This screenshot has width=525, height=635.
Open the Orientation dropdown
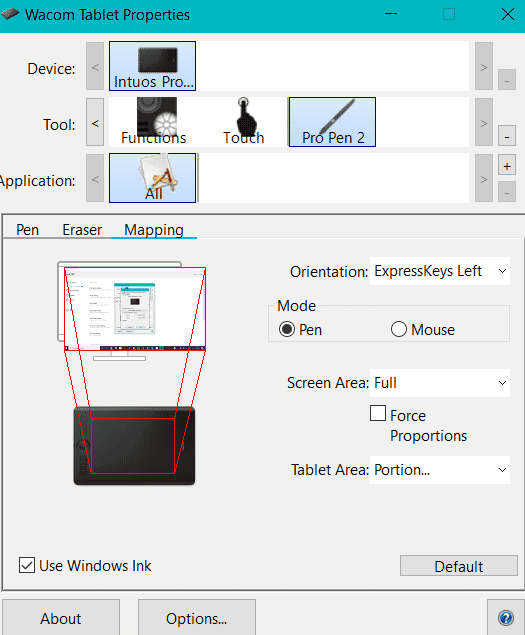(x=440, y=271)
